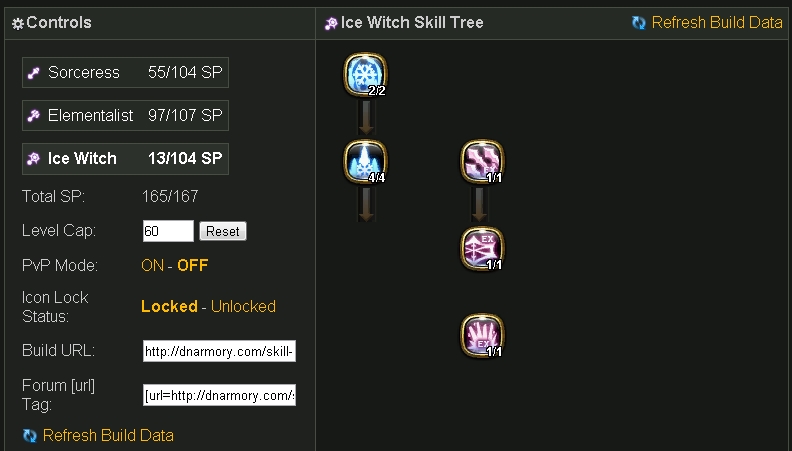Select the ice spikes skill icon 4/4
Image resolution: width=792 pixels, height=451 pixels.
point(365,161)
